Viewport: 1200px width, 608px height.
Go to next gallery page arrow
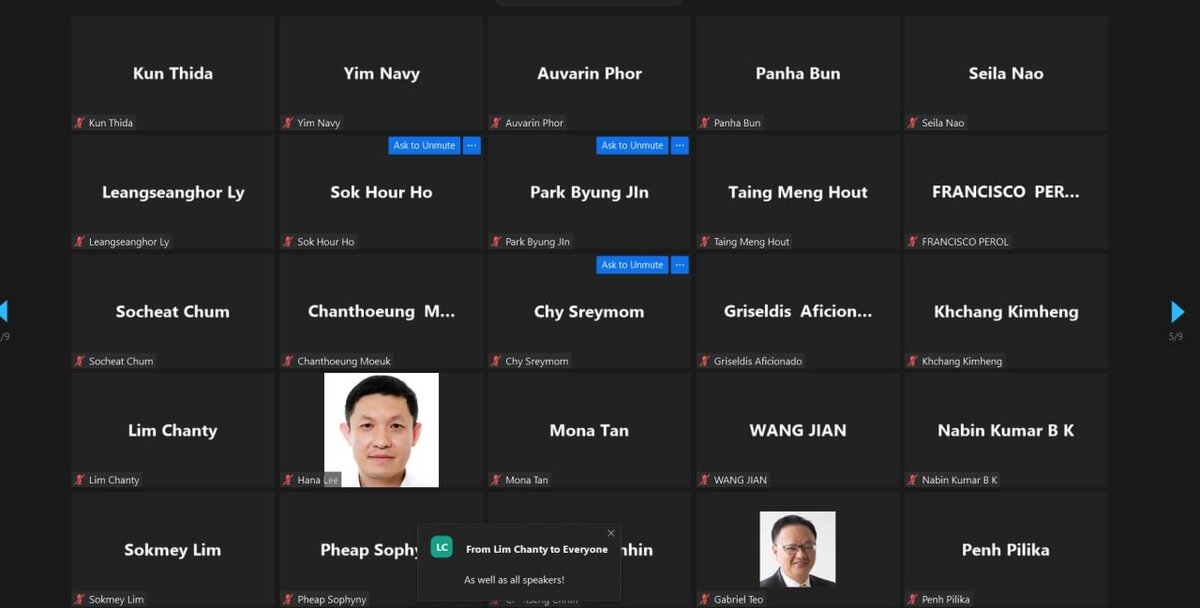1177,312
